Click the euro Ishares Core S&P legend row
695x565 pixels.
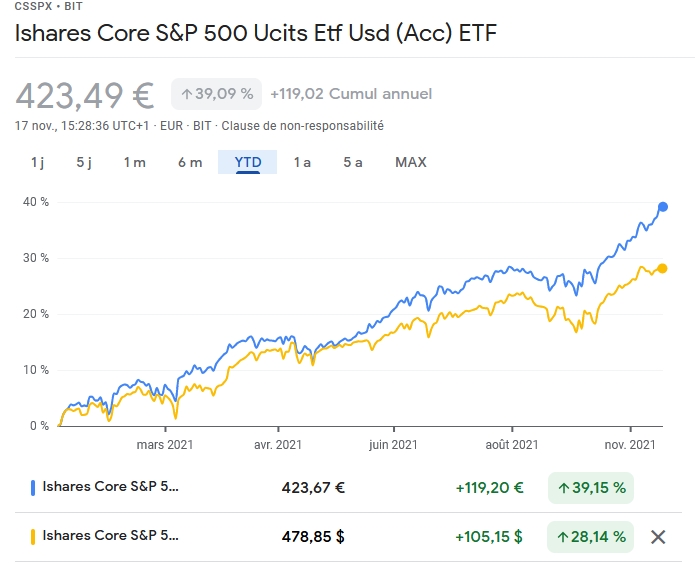coord(112,488)
